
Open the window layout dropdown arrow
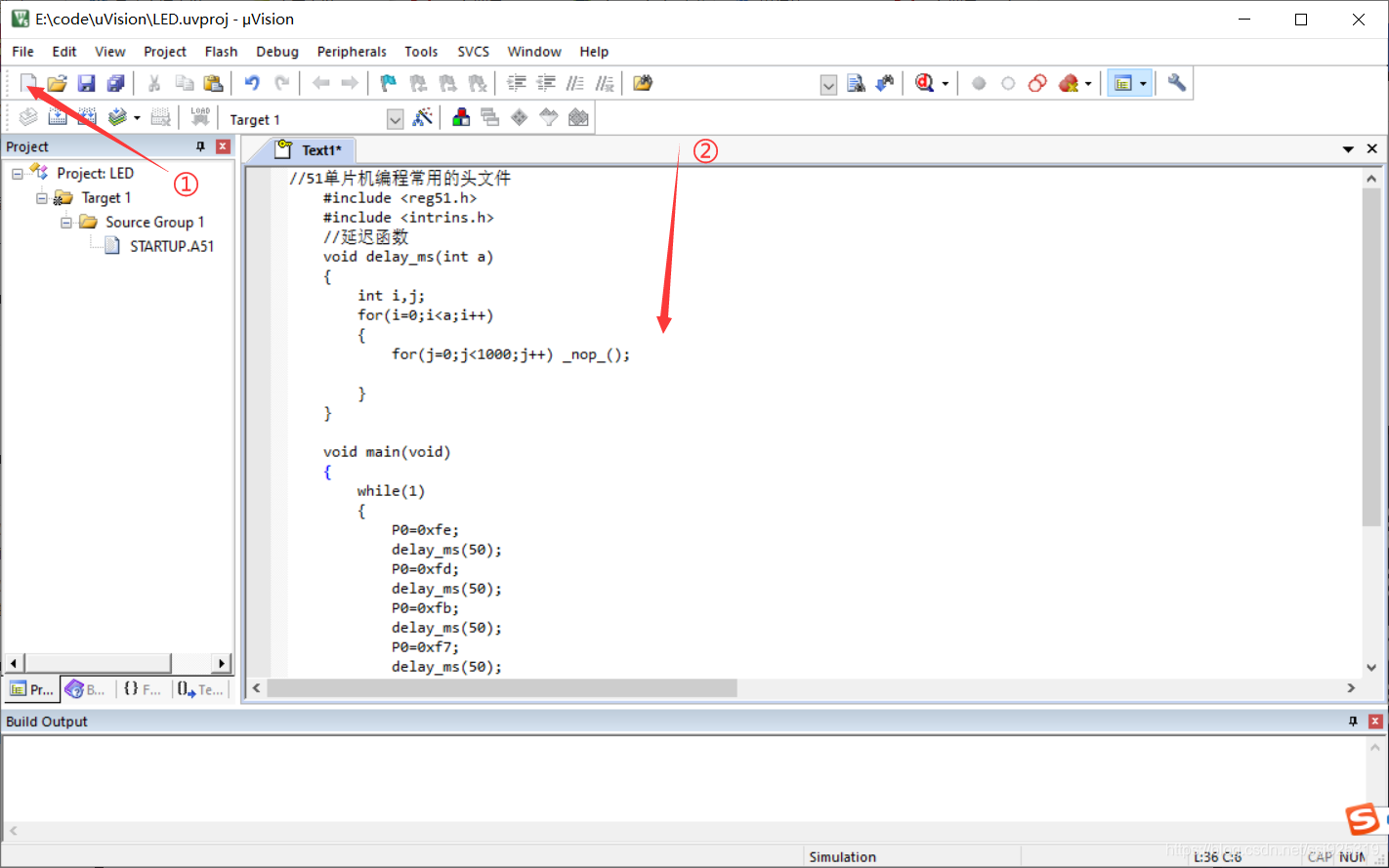tap(1143, 83)
